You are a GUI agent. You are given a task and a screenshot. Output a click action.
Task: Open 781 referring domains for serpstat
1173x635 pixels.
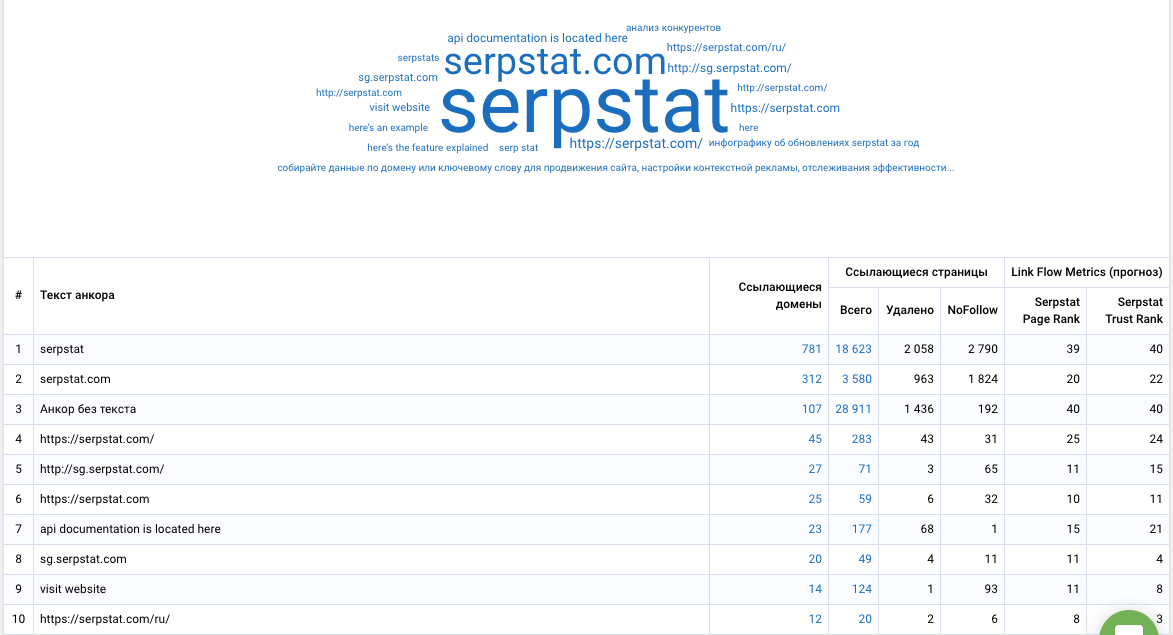[x=811, y=349]
